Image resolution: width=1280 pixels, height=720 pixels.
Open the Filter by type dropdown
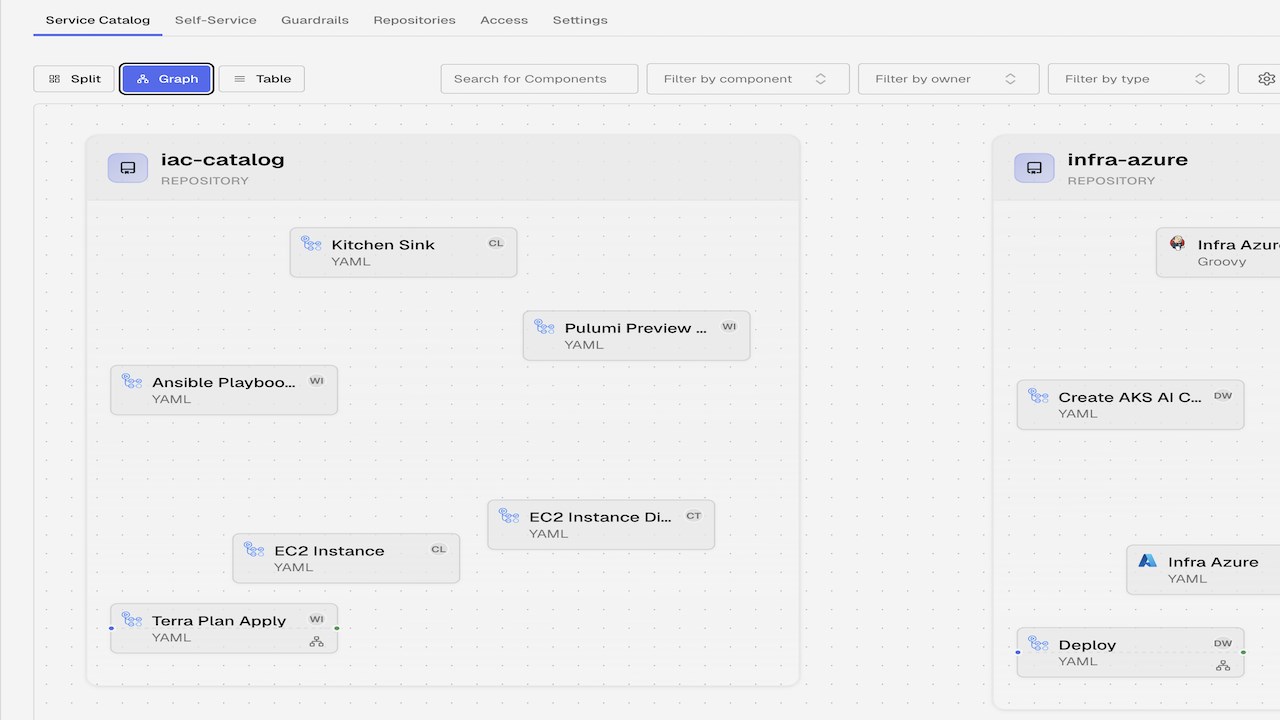point(1138,79)
